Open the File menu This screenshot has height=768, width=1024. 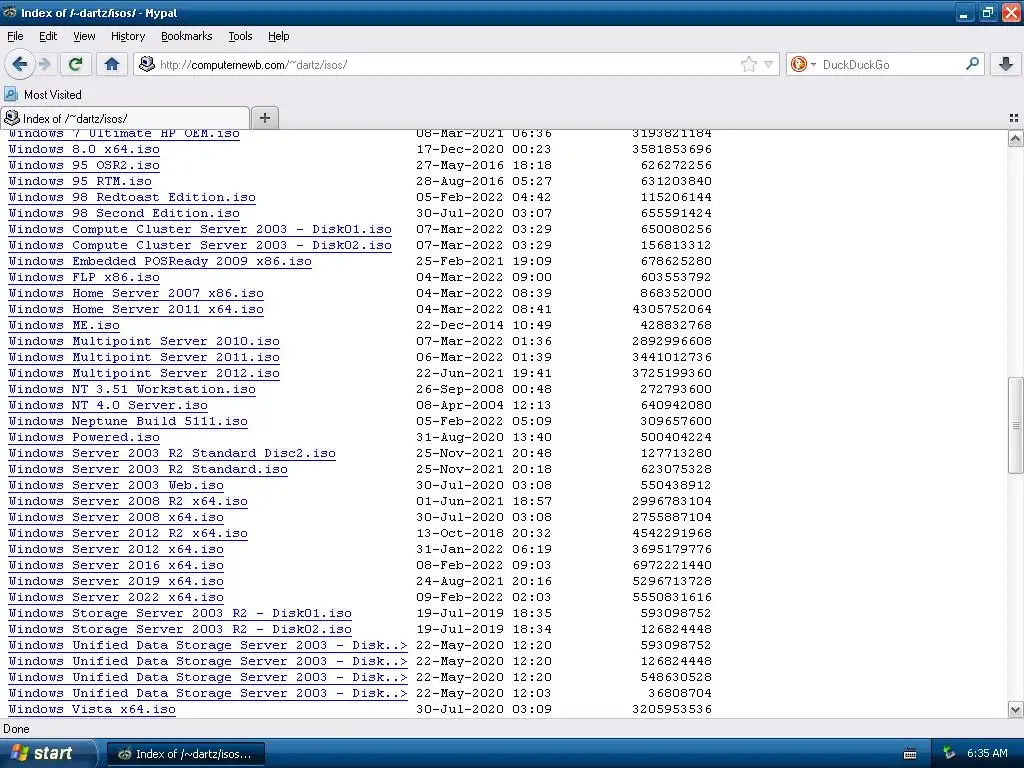click(x=15, y=36)
